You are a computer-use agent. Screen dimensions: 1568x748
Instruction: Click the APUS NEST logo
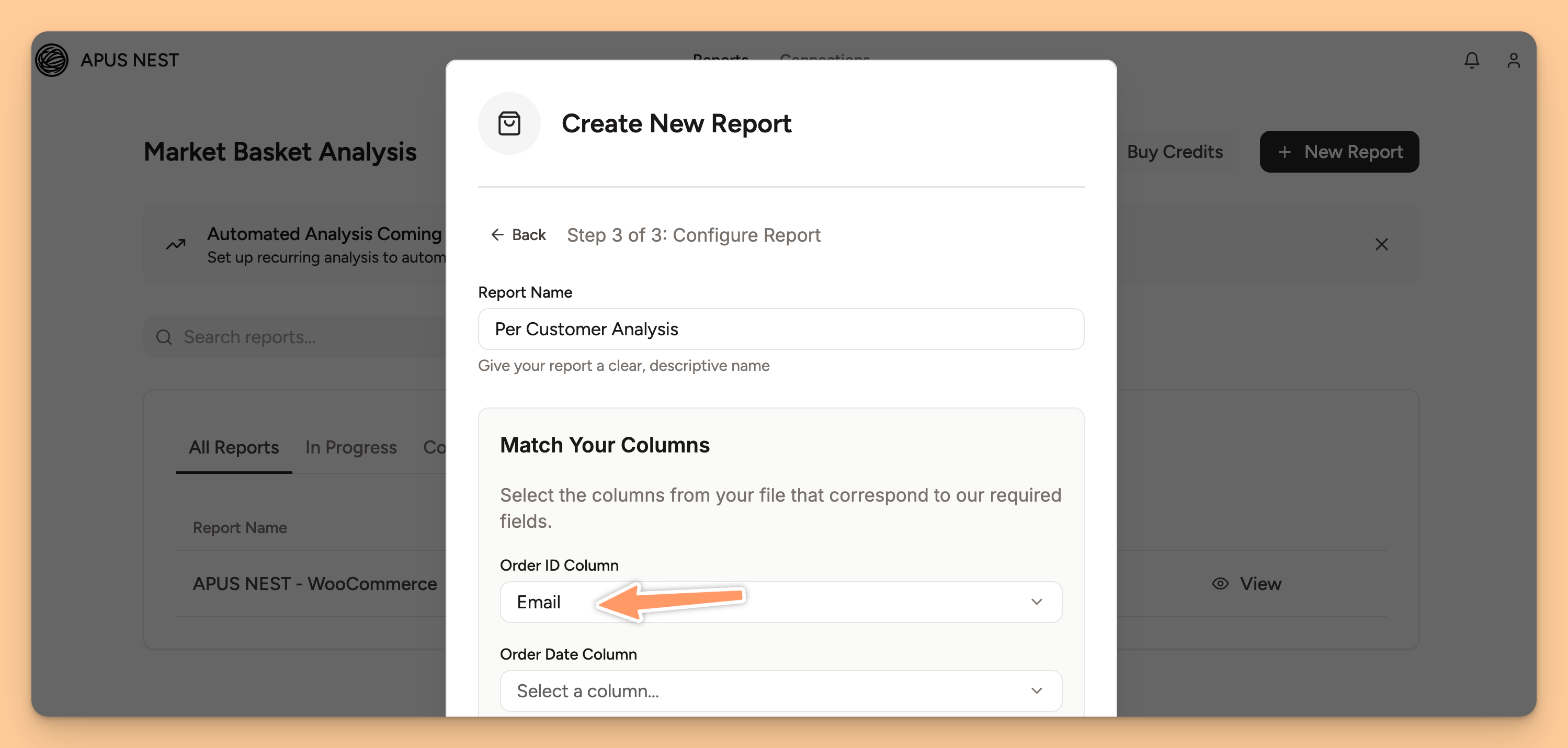pos(52,60)
